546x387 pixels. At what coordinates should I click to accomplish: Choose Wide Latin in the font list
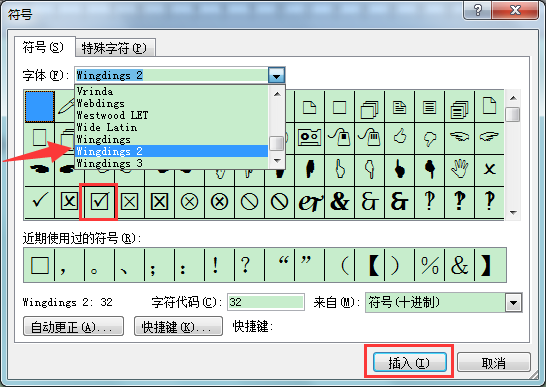click(172, 127)
